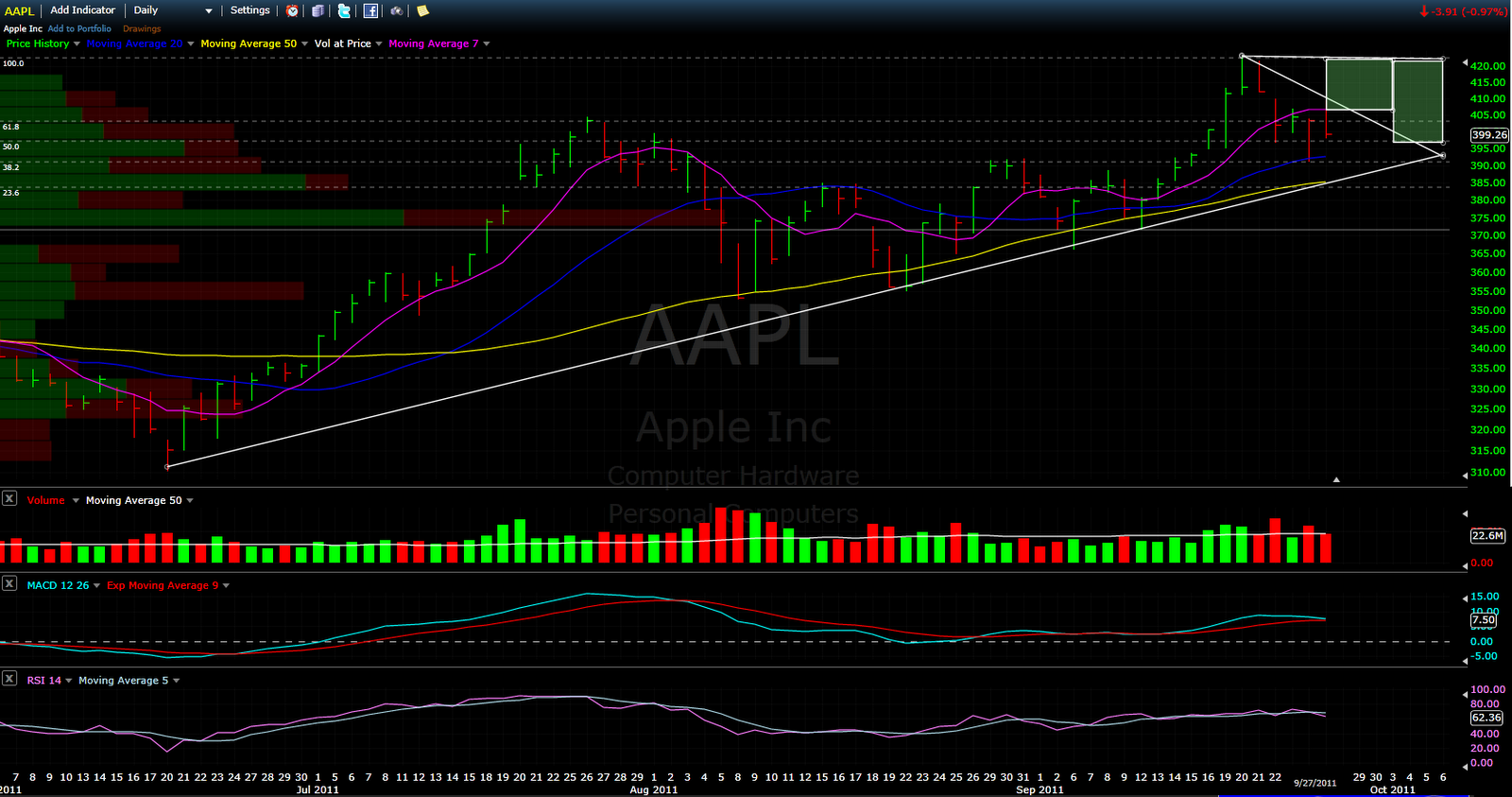Screen dimensions: 1512x797
Task: Click the Drawings link
Action: point(142,28)
